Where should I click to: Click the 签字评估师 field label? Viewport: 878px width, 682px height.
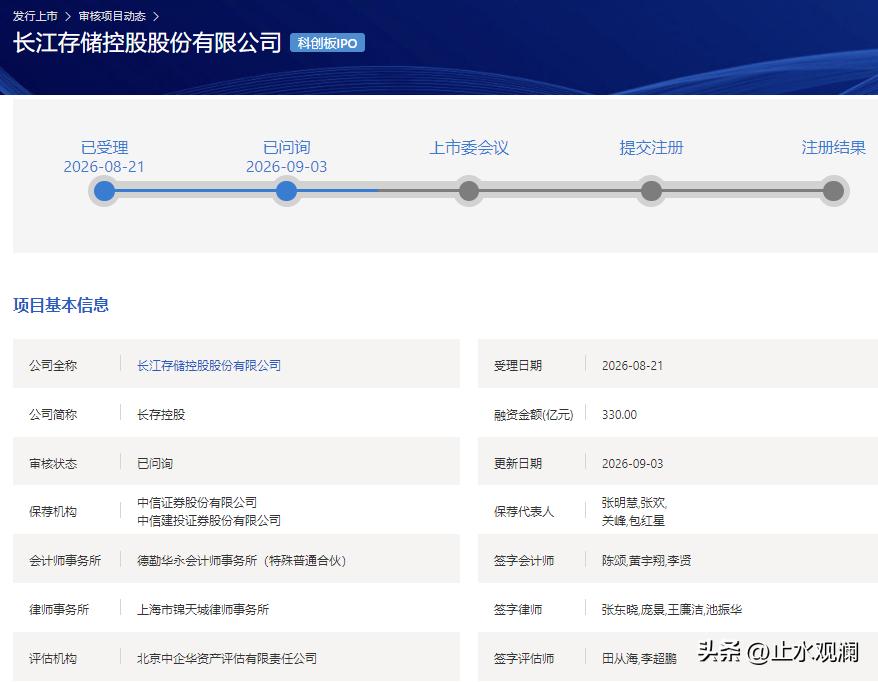(x=524, y=658)
